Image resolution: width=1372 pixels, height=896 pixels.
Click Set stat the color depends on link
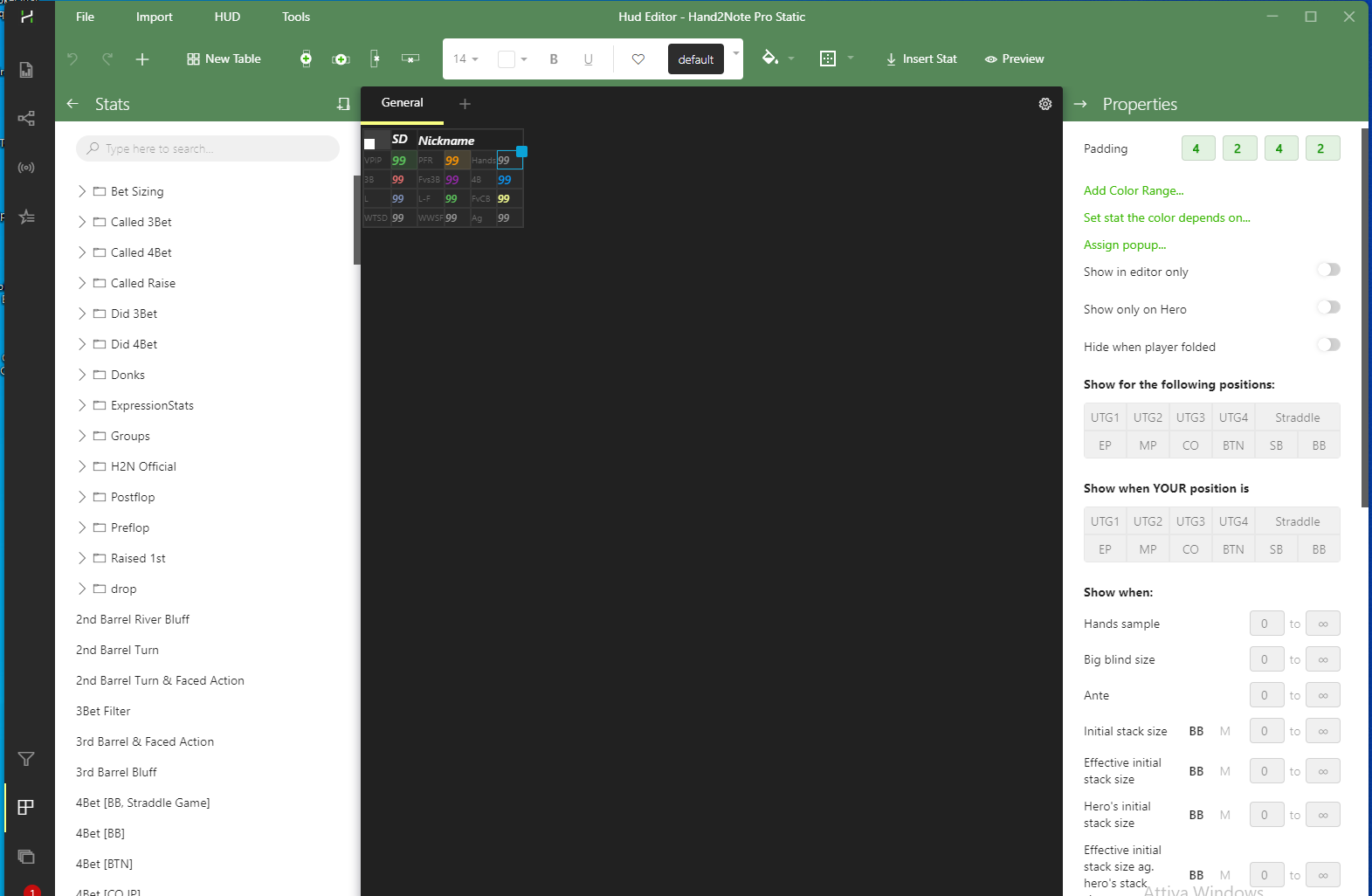pos(1167,217)
